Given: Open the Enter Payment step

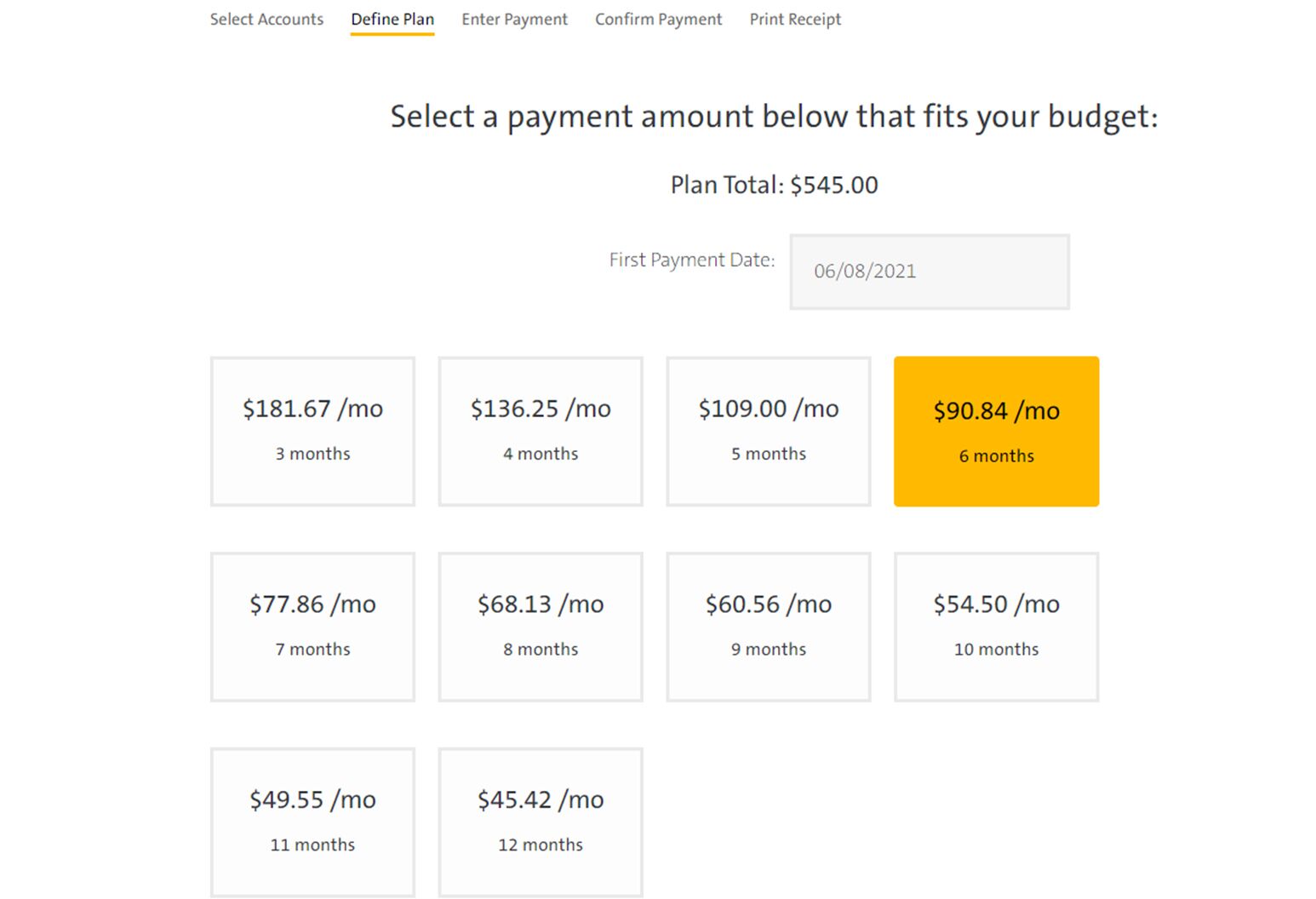Looking at the screenshot, I should tap(514, 20).
